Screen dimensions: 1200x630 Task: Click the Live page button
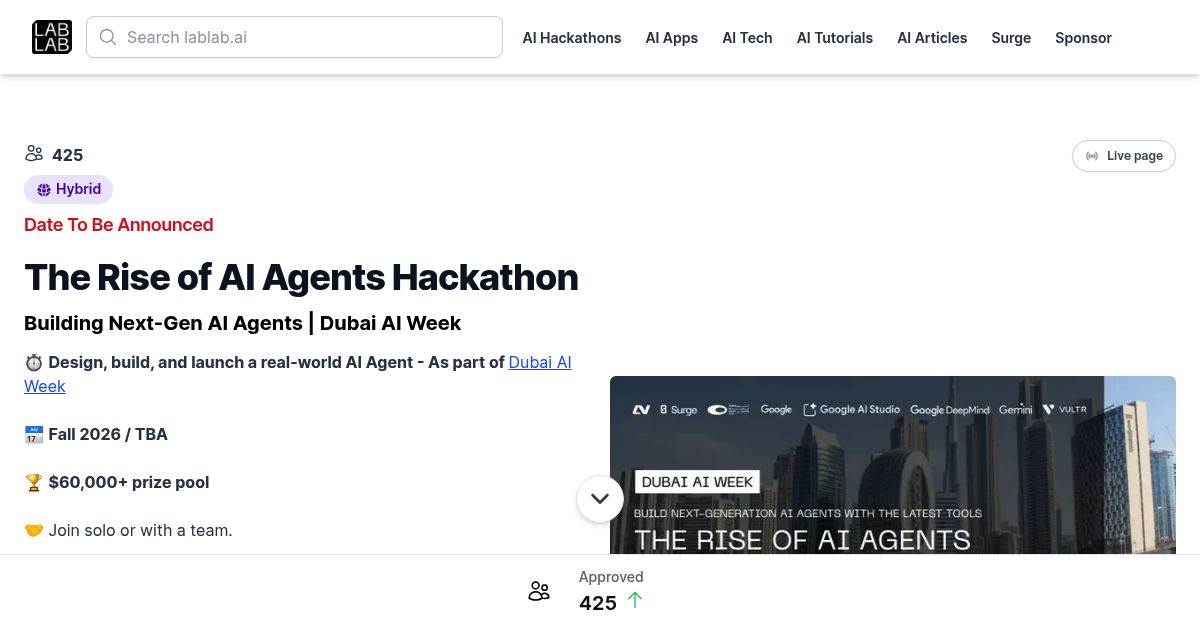coord(1124,156)
